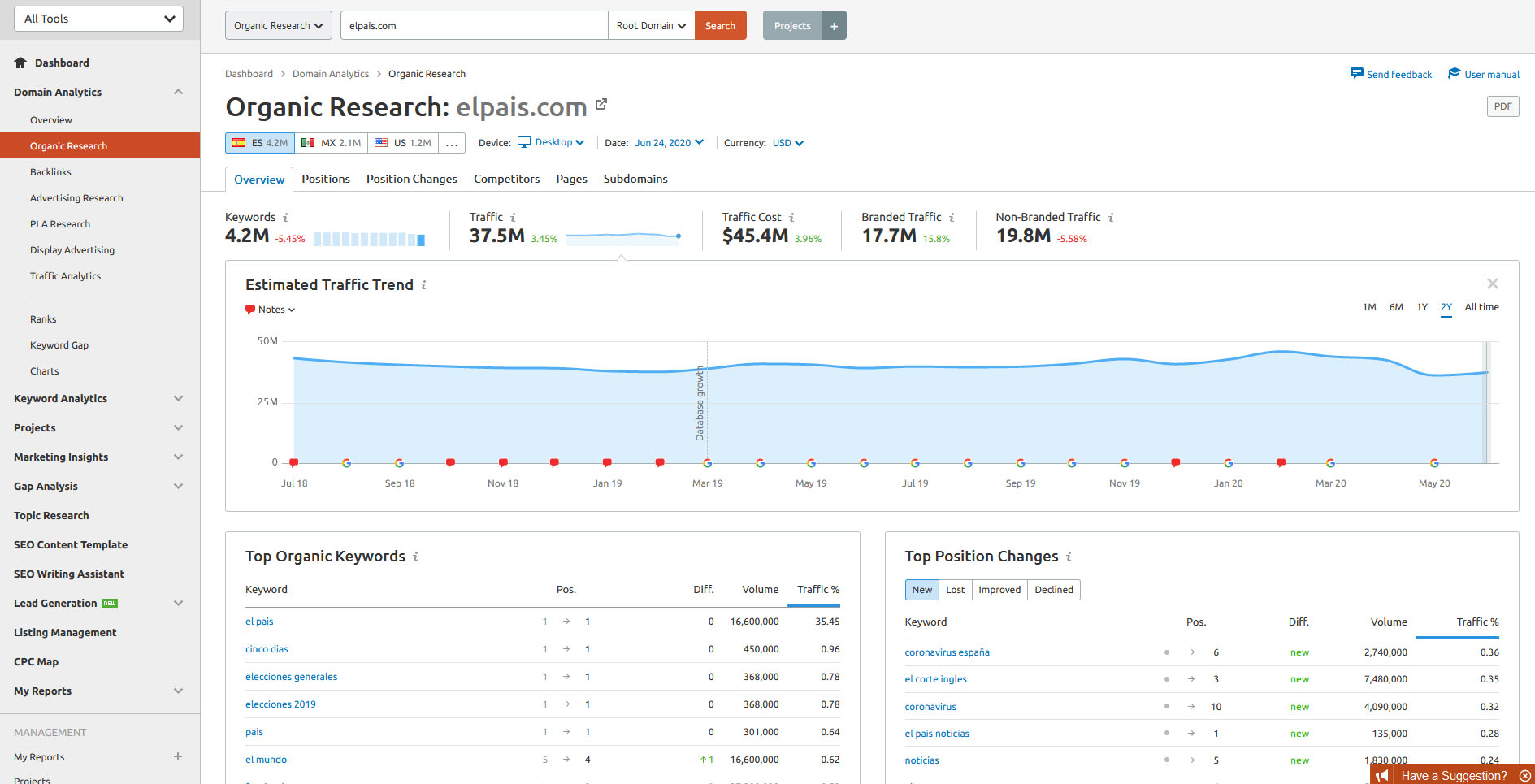The image size is (1535, 784).
Task: Click more databases ellipsis button
Action: tap(452, 143)
